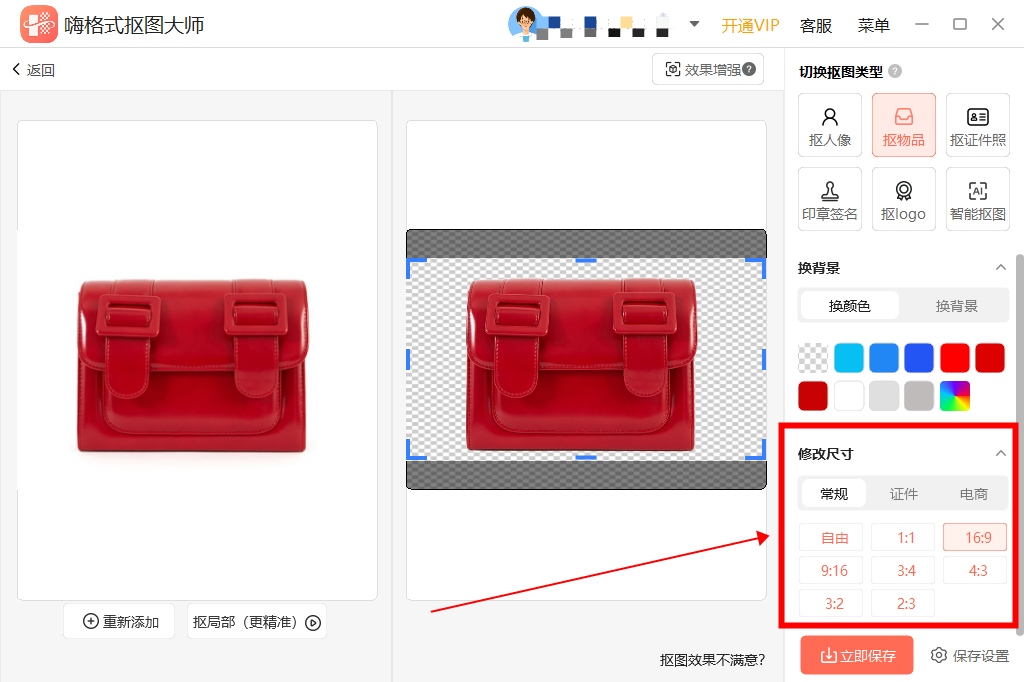Choose the 1:1 aspect ratio option
Screen dimensions: 1024x682
(x=903, y=538)
